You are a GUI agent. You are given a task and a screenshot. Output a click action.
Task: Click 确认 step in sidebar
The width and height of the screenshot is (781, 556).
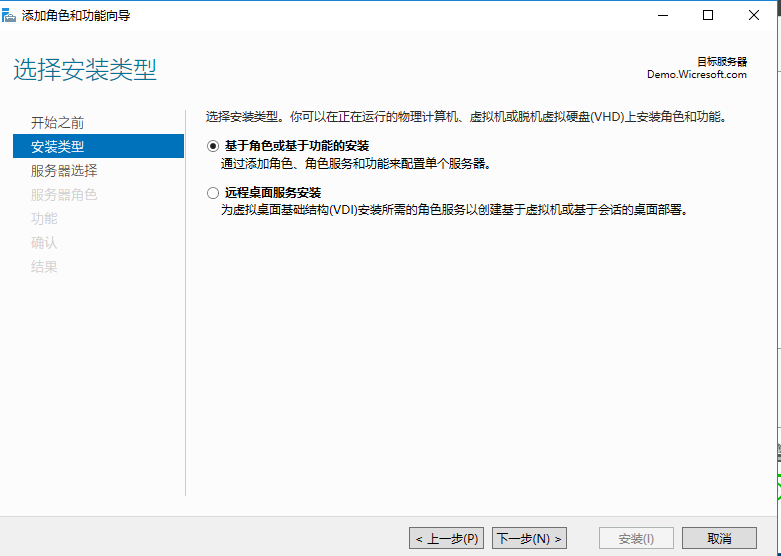[44, 243]
